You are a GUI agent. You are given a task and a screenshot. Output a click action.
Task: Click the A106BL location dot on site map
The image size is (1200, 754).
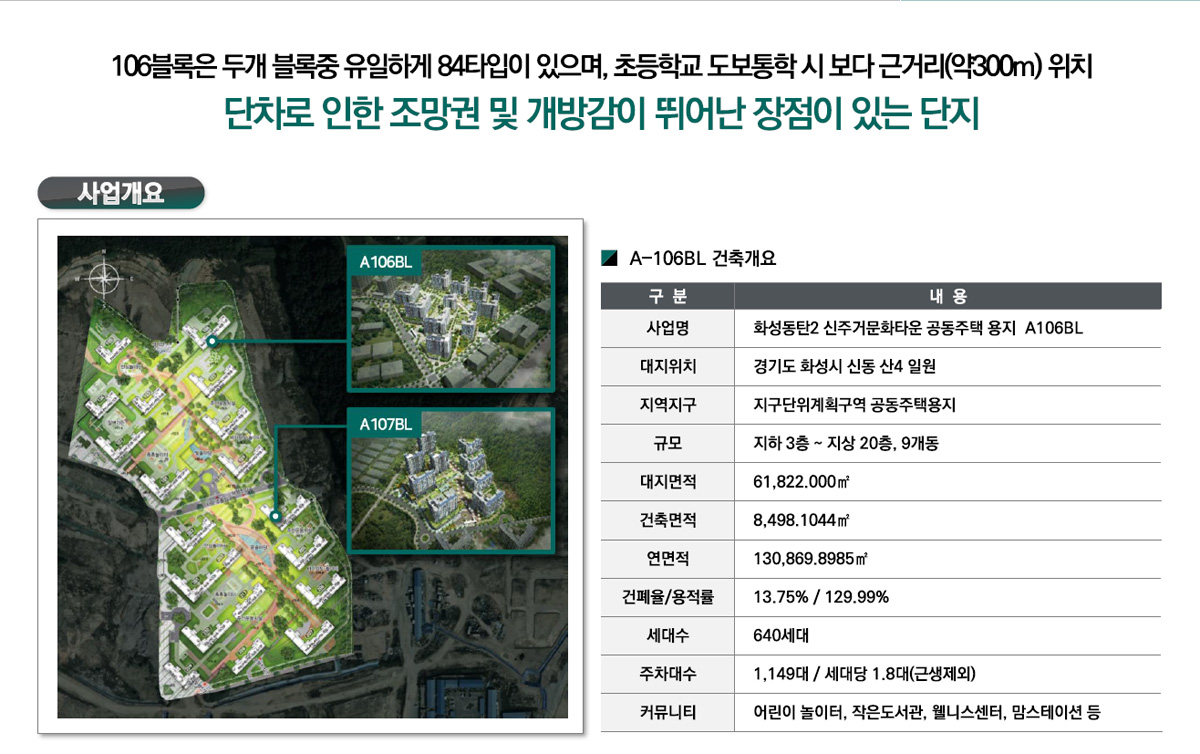pos(213,343)
